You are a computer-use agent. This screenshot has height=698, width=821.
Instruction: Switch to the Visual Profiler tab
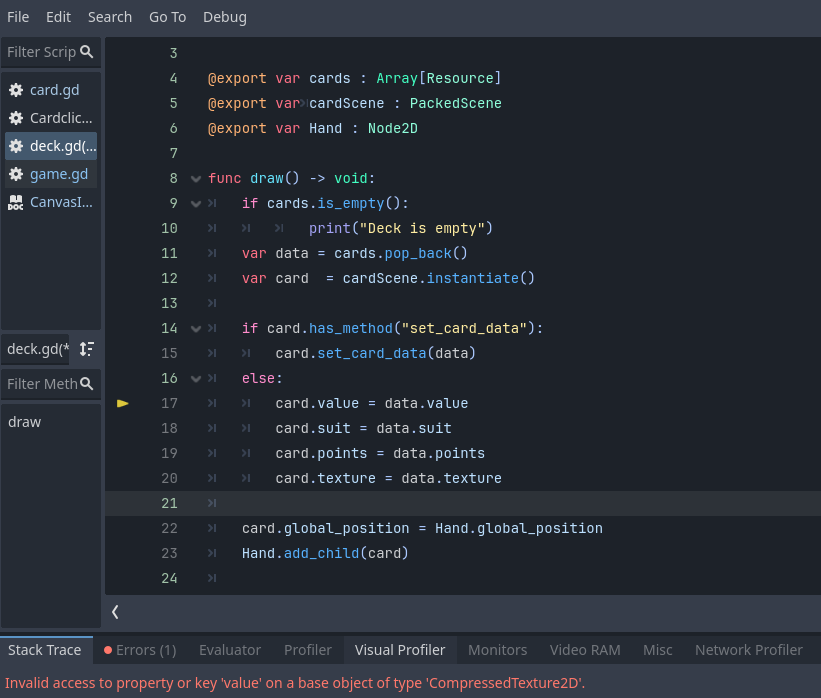(400, 650)
